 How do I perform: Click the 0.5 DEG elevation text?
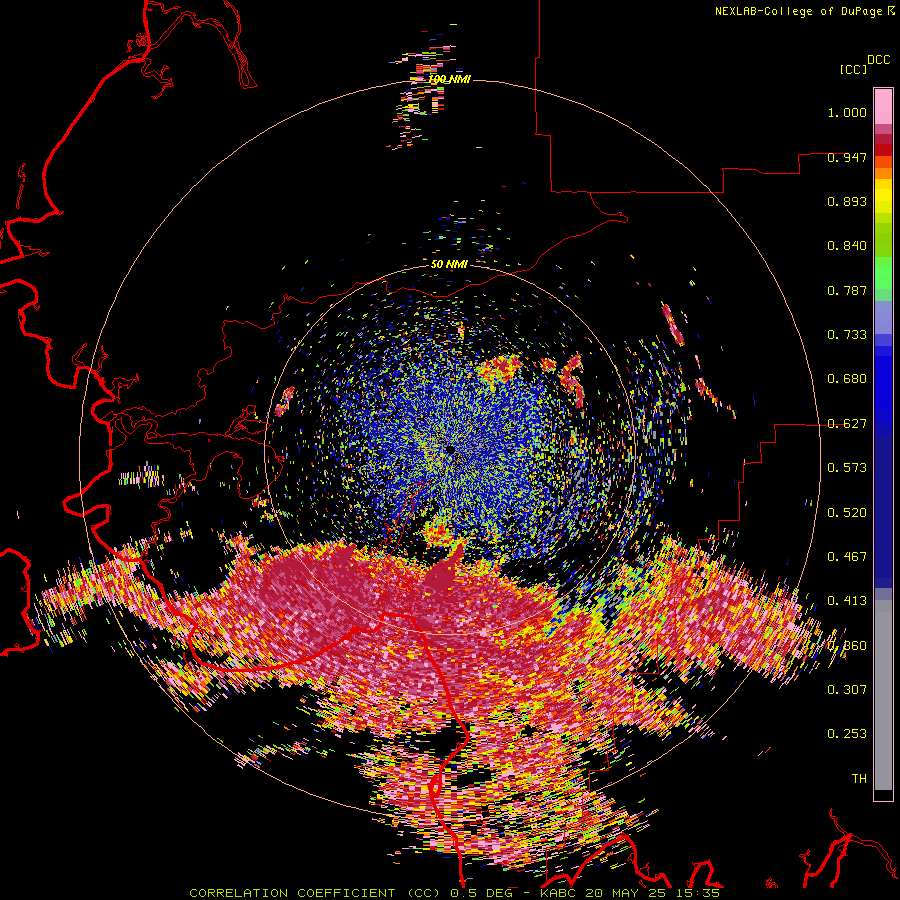click(481, 893)
